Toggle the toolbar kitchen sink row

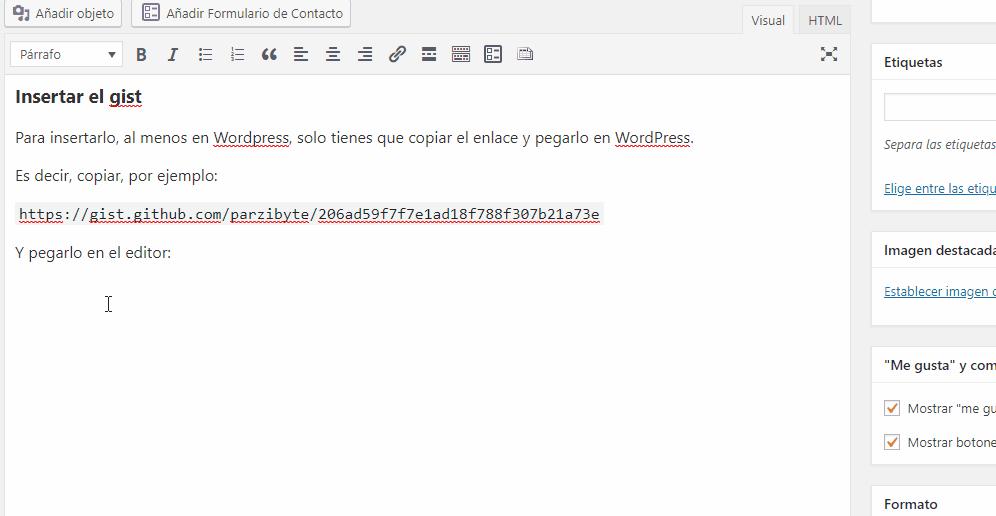tap(461, 55)
